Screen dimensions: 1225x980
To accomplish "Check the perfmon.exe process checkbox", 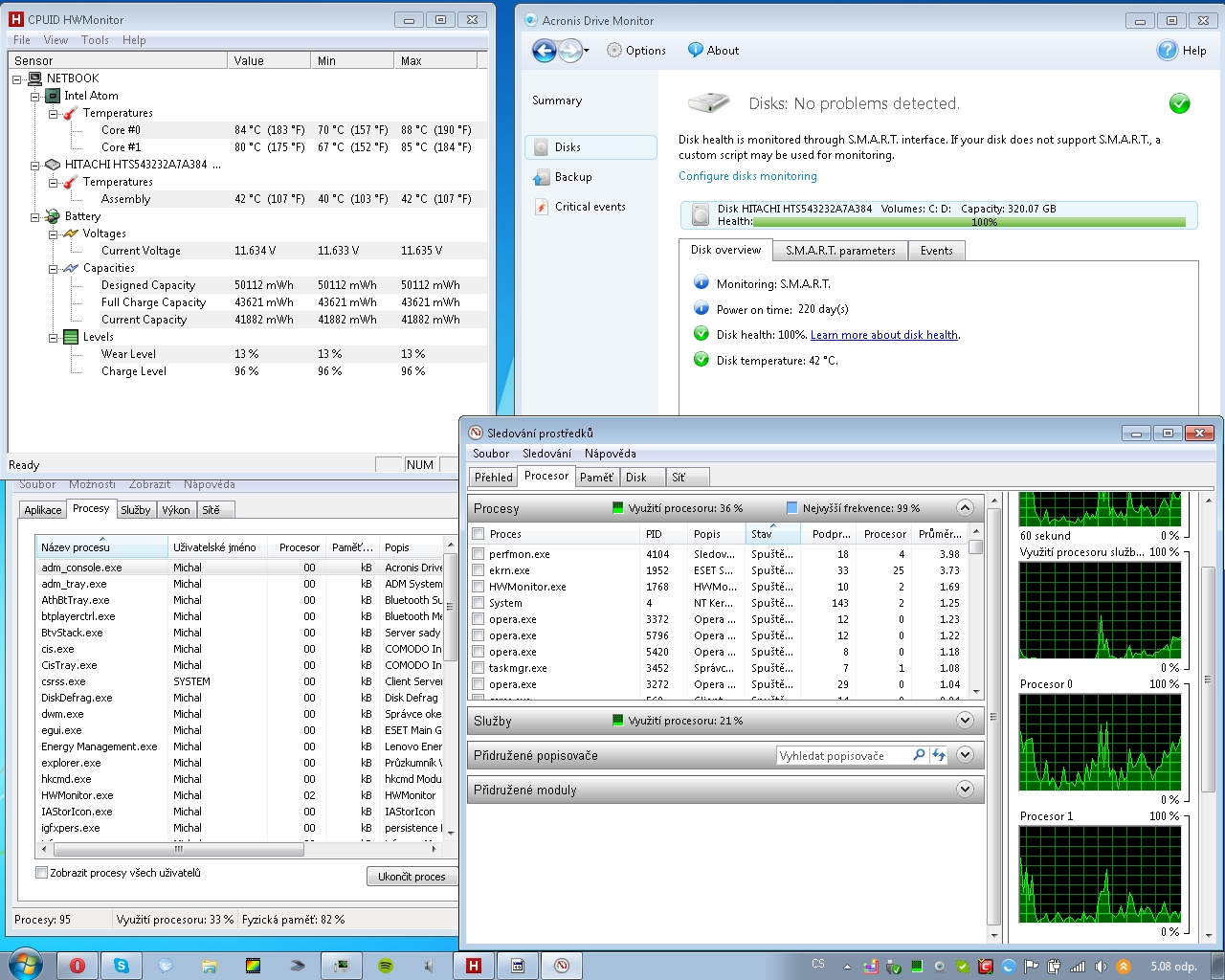I will click(479, 554).
